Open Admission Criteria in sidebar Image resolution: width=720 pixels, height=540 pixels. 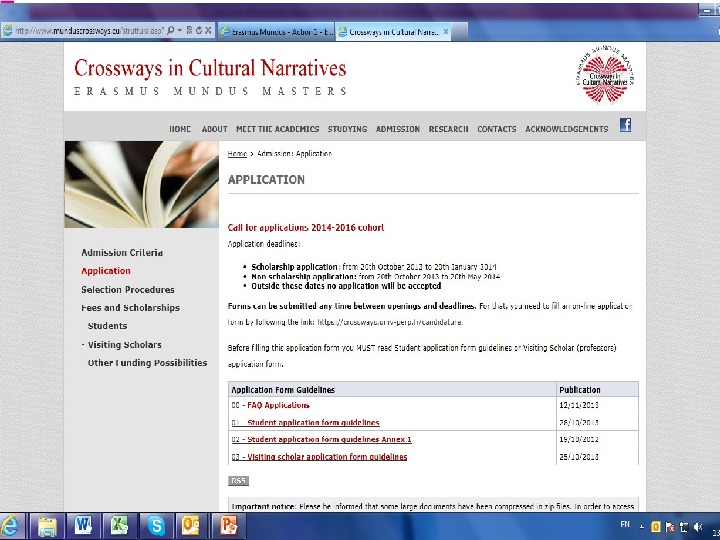pos(122,253)
